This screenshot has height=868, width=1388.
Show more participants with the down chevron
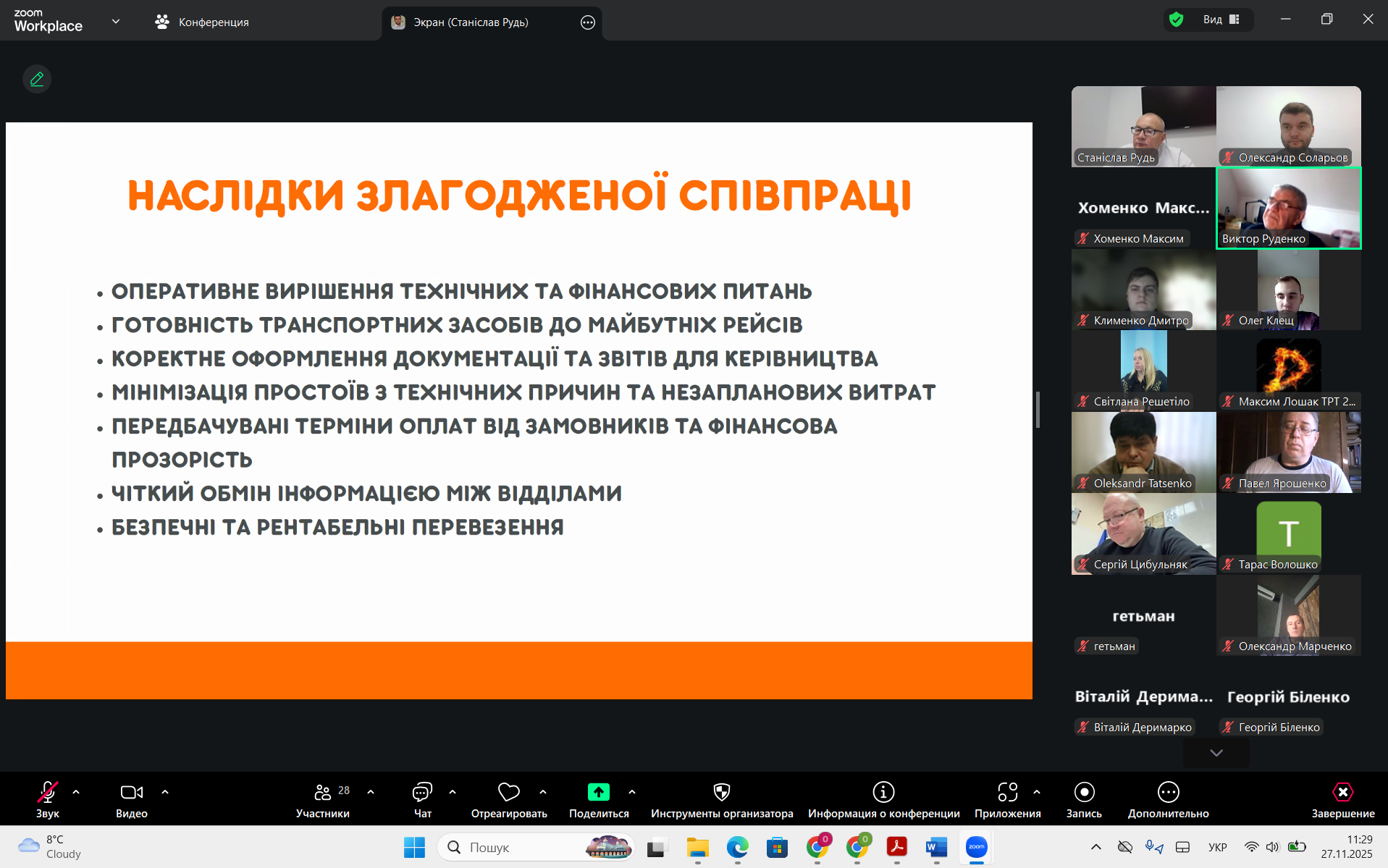pyautogui.click(x=1216, y=753)
